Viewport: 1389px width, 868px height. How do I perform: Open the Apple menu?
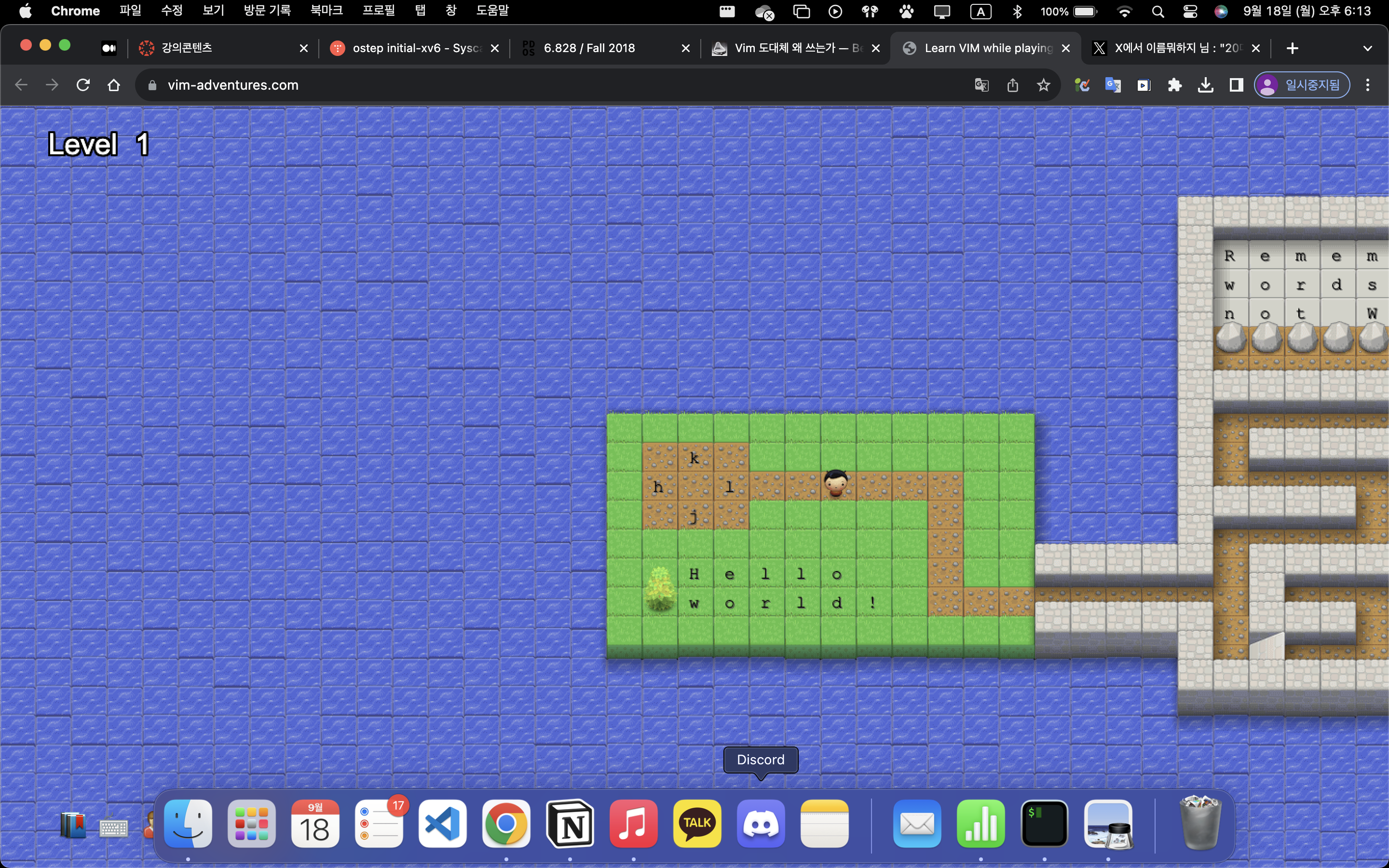point(25,11)
